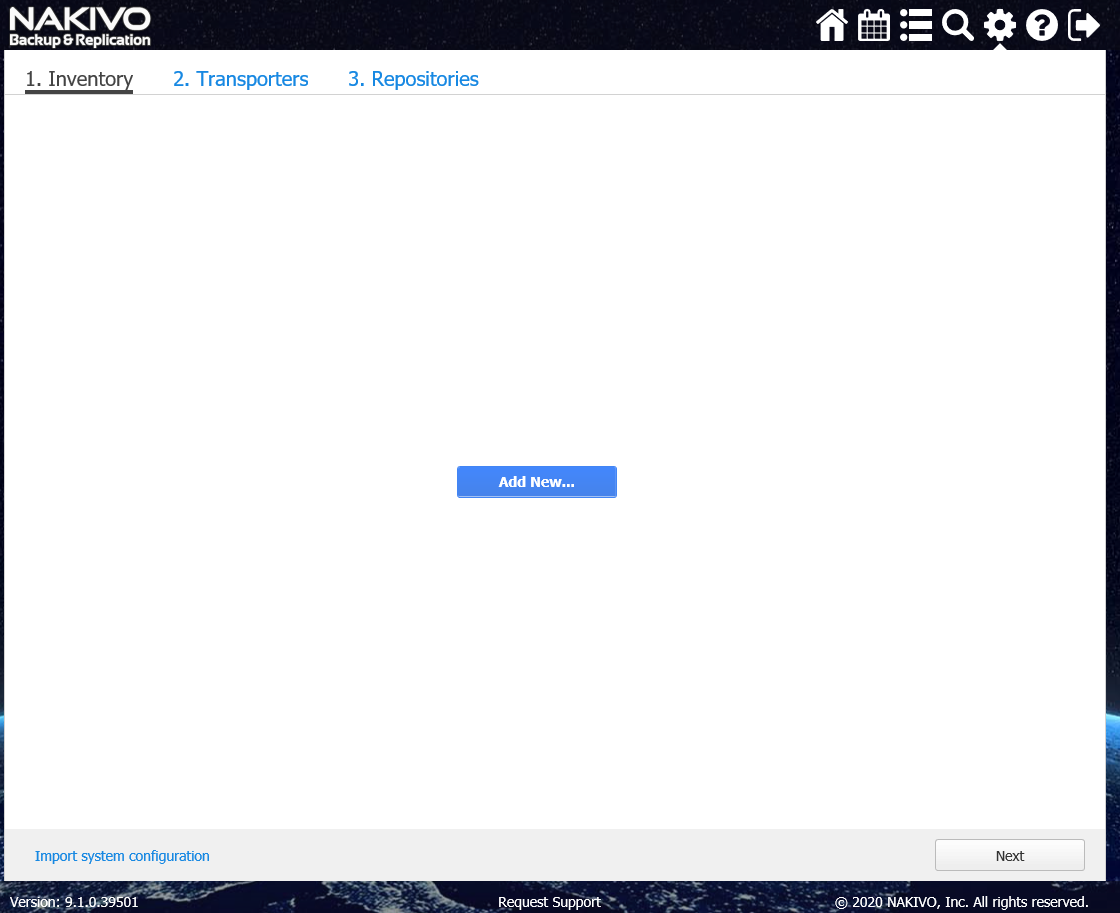
Task: Click the Log out arrow icon
Action: (1084, 25)
